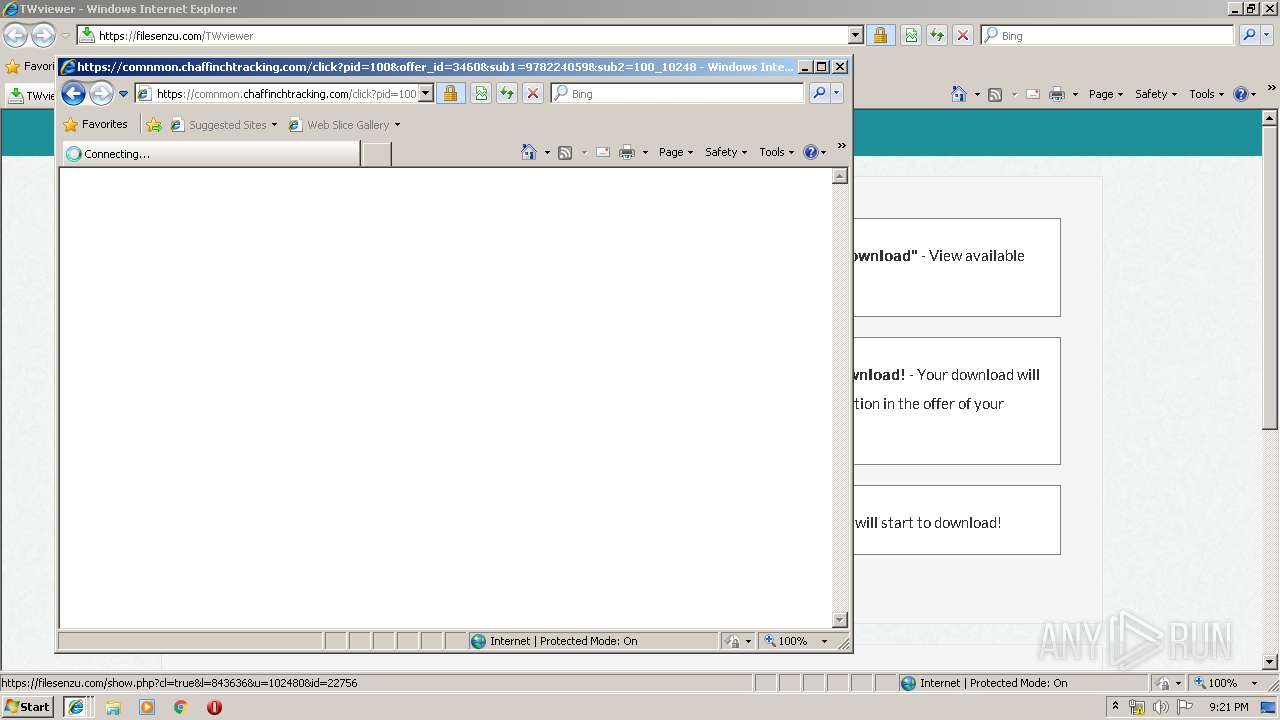Click Print icon in popup toolbar
Screen dimensions: 1280x720
click(627, 152)
